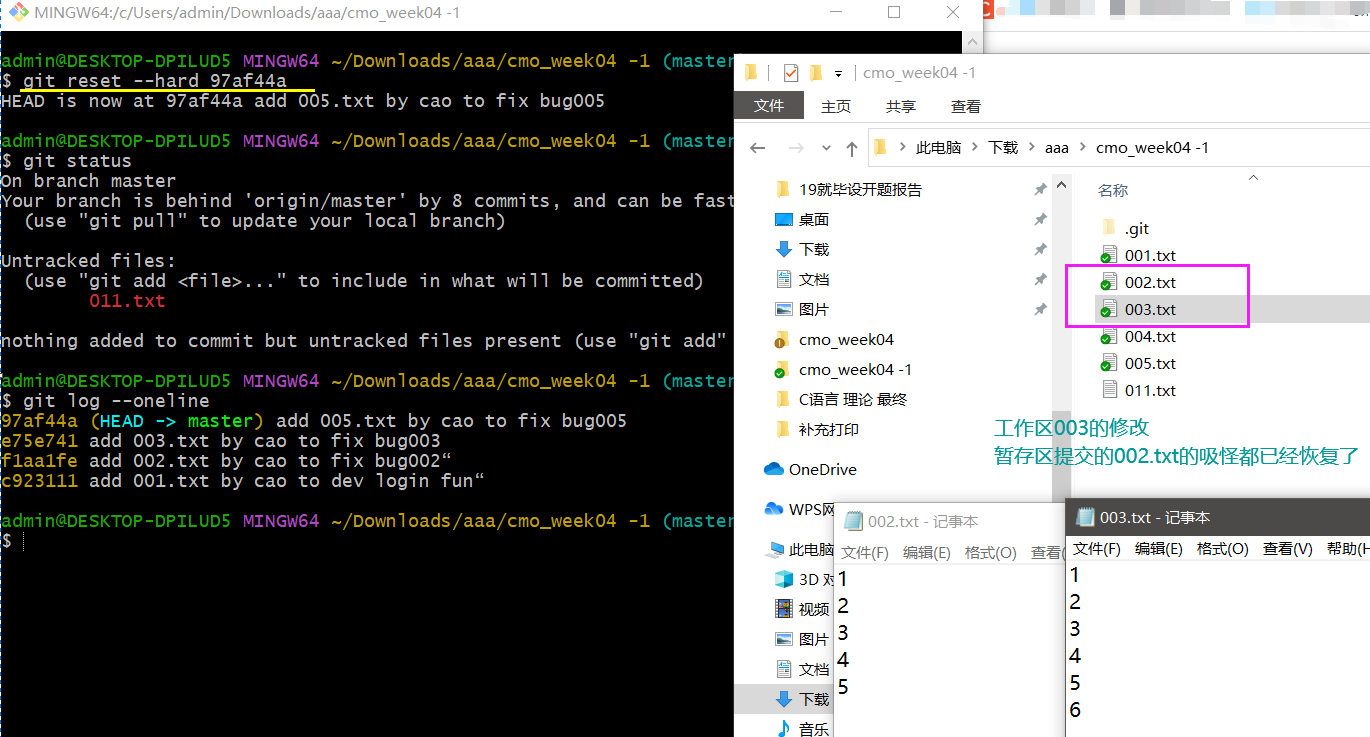This screenshot has height=737, width=1370.
Task: Open 编辑(E) menu in 003.txt Notepad
Action: pos(1159,549)
